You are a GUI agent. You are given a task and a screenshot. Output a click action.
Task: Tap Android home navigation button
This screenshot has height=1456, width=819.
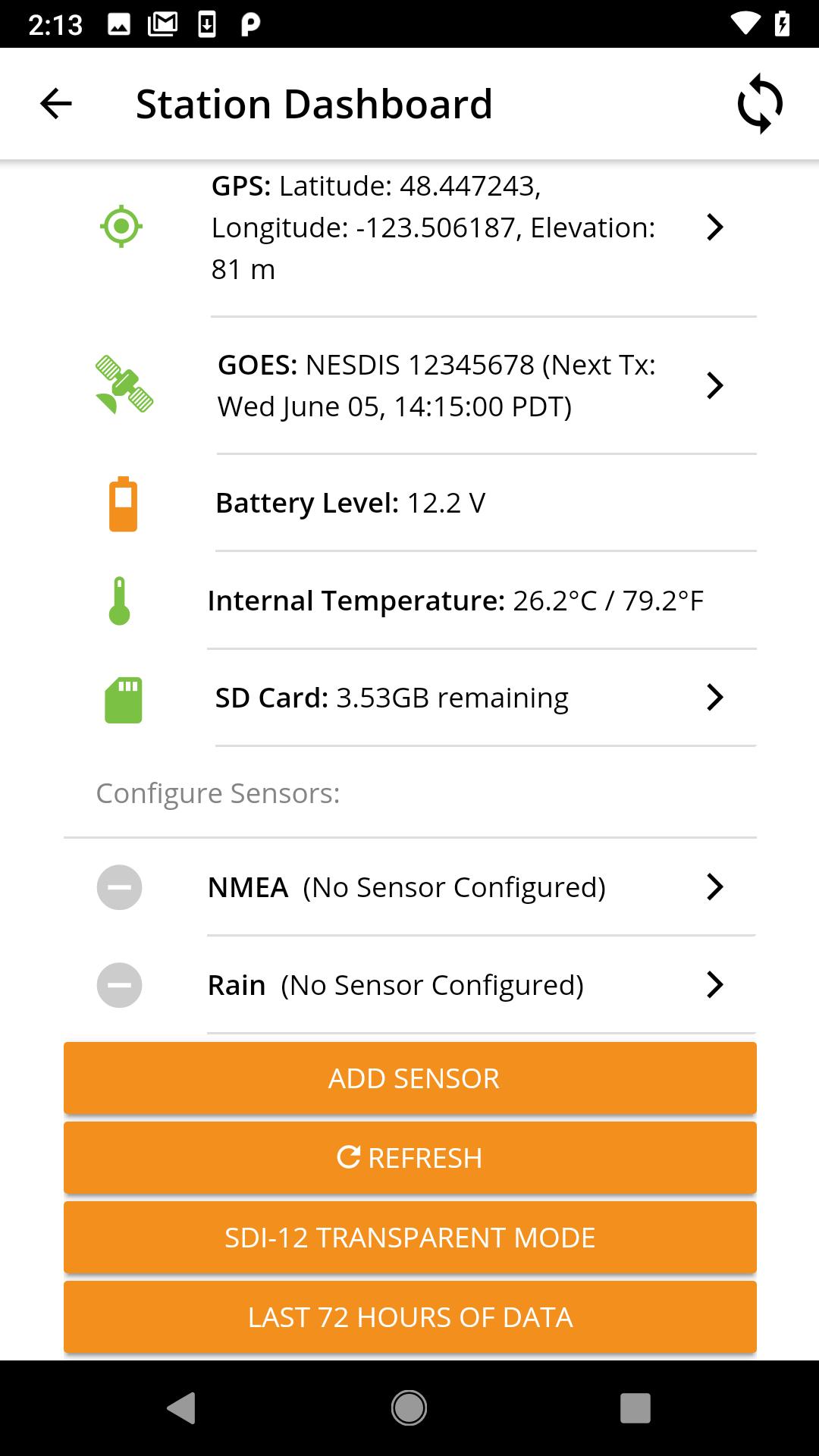click(409, 1408)
